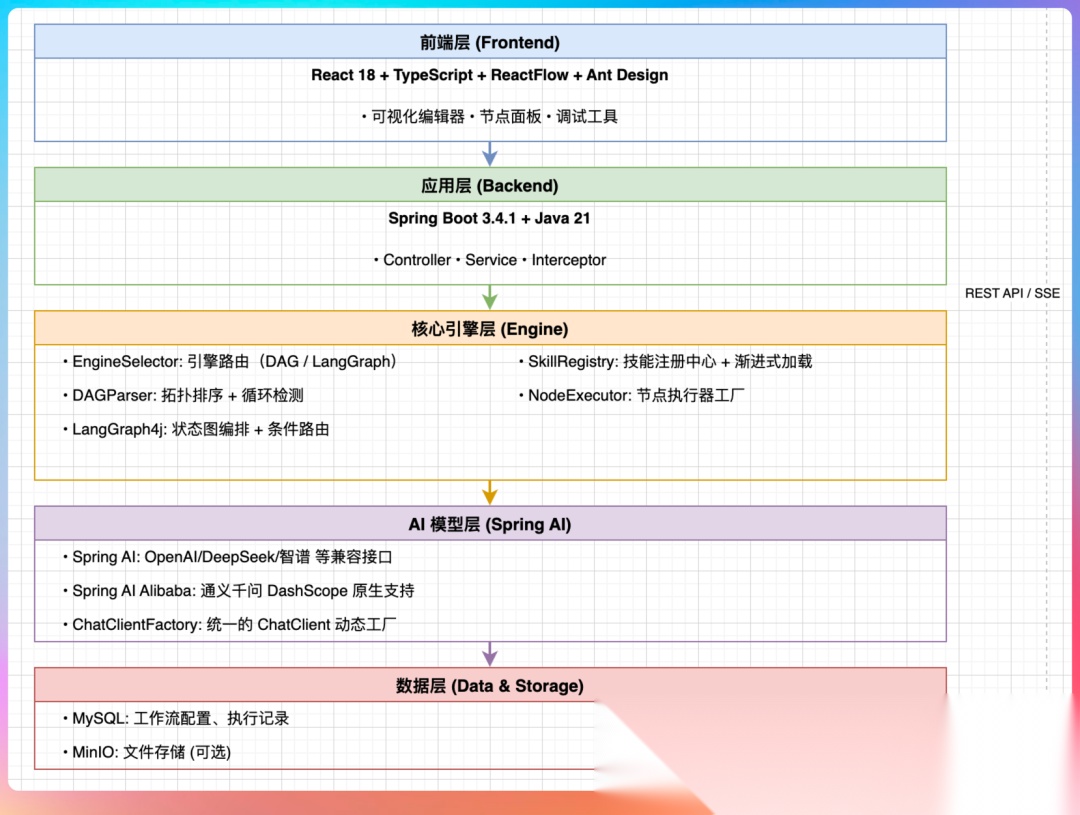Click Spring AI OpenAI/DeepSeek/智谱 bullet
The image size is (1080, 815).
[227, 557]
